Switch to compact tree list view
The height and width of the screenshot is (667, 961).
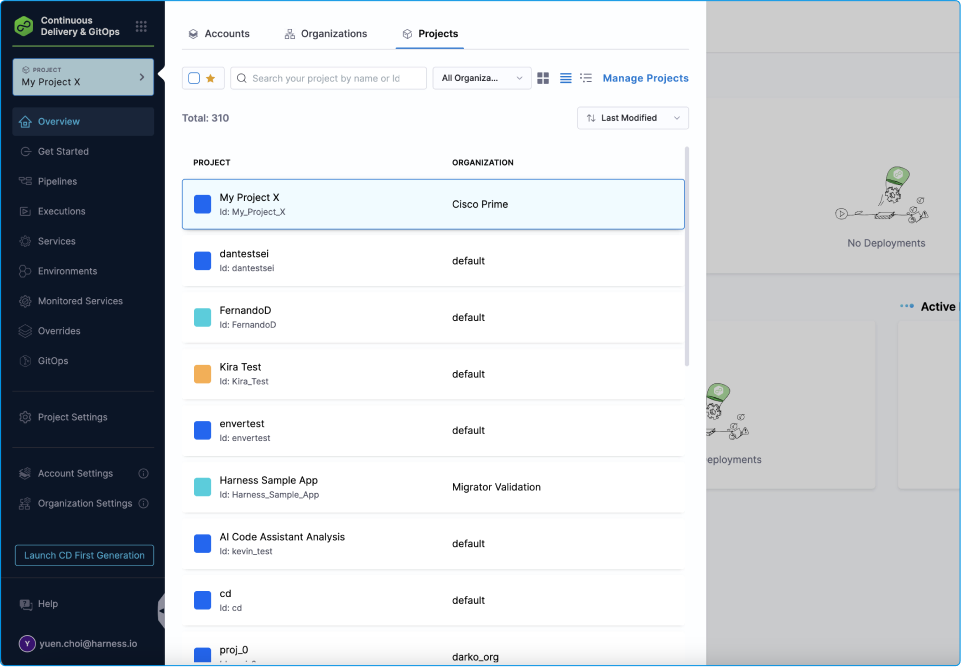click(586, 78)
